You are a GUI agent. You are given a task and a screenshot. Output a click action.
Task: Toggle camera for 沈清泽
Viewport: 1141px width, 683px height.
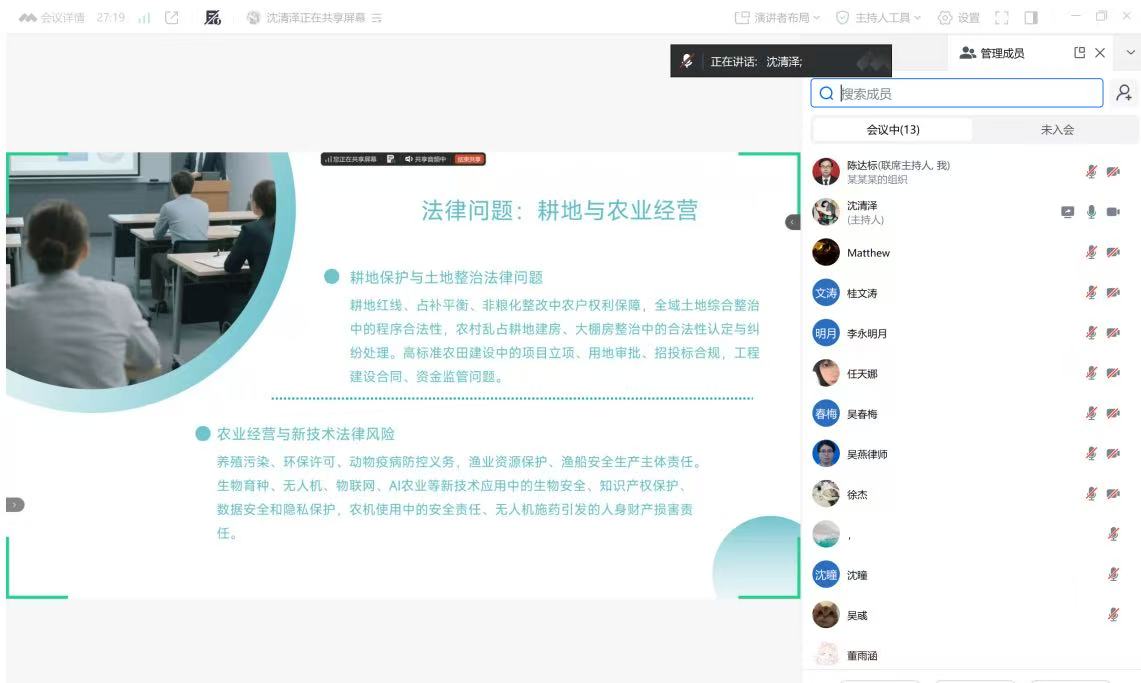(x=1113, y=212)
